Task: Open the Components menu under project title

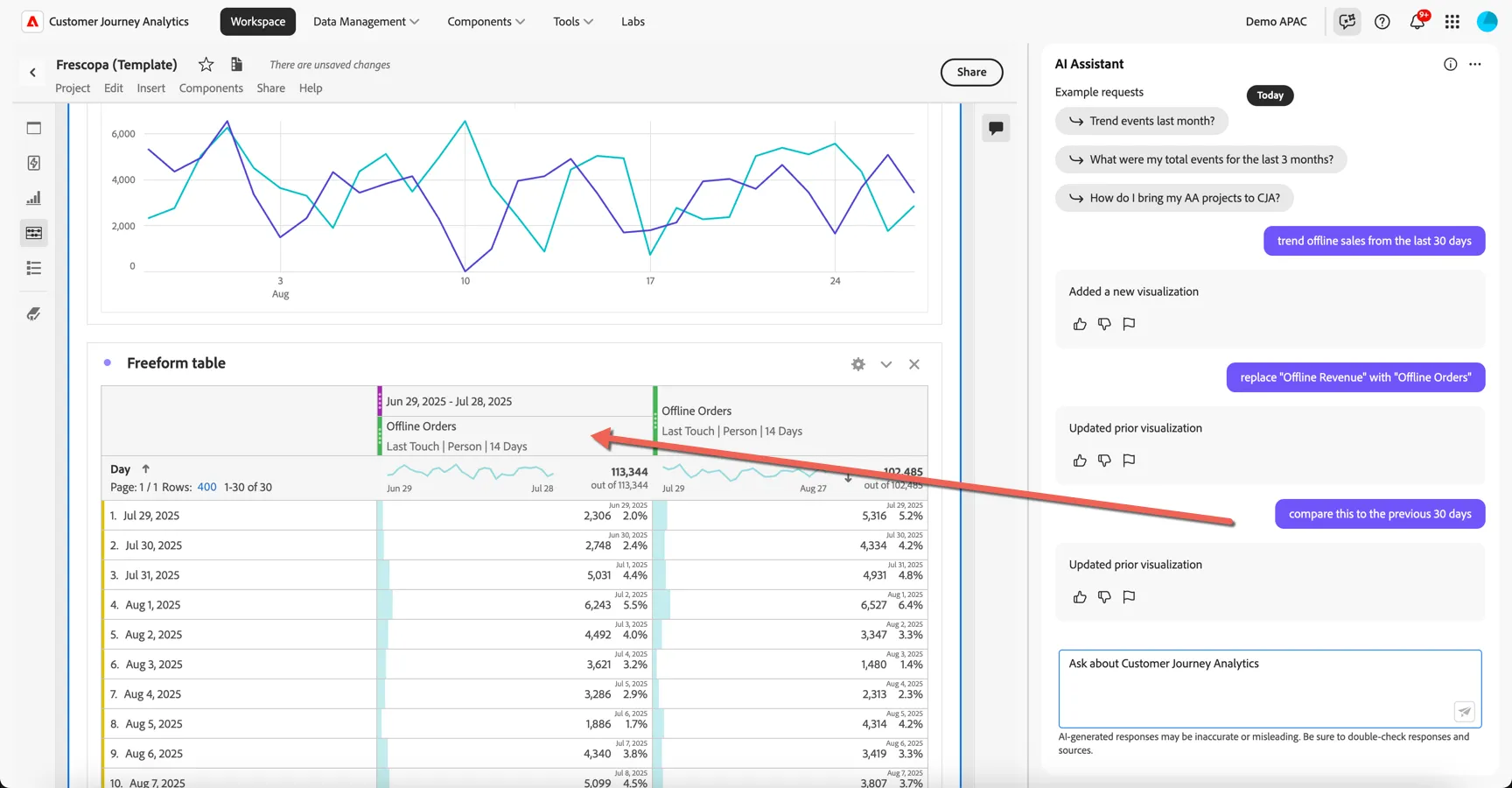Action: 211,88
